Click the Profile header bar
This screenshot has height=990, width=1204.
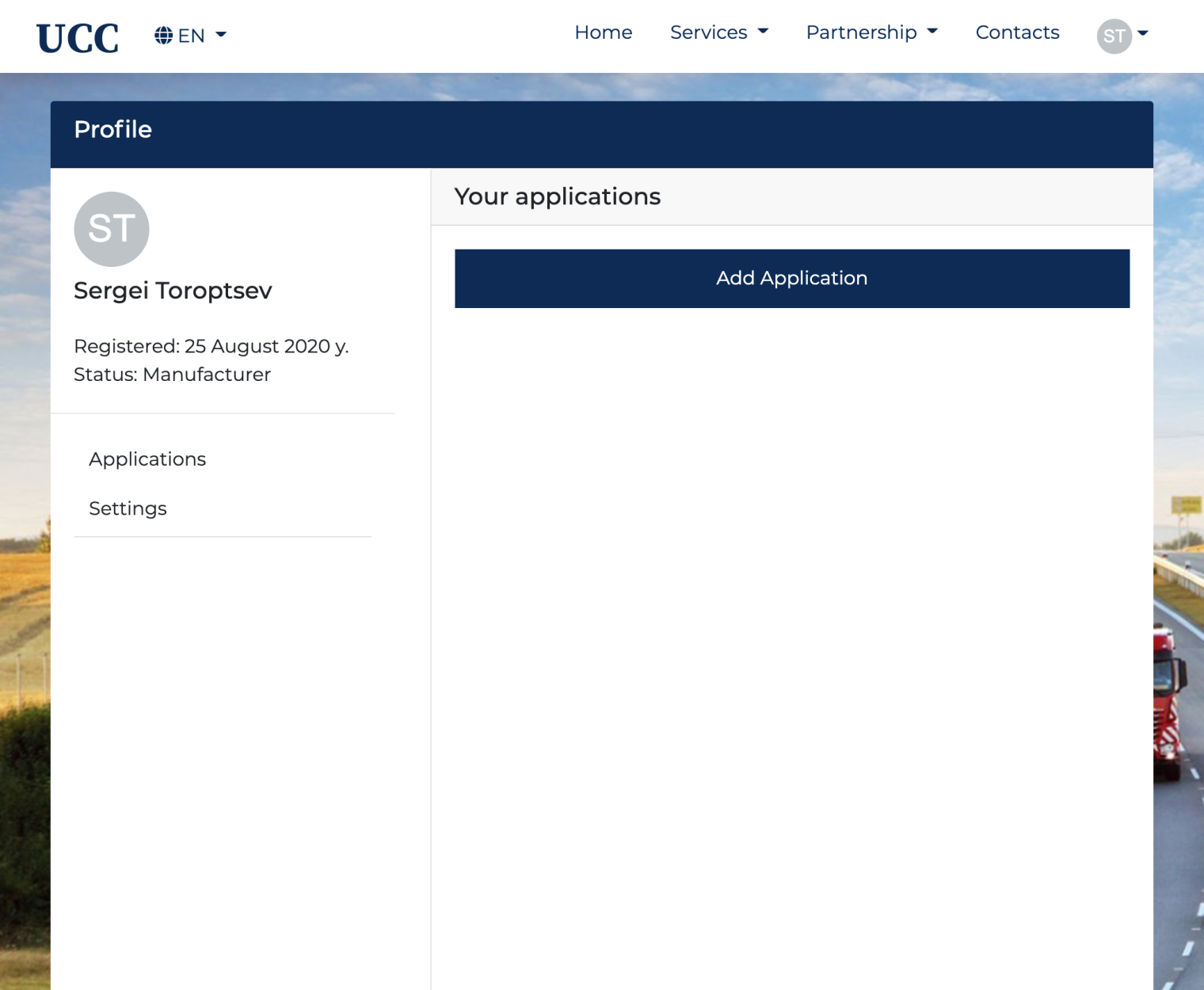click(113, 129)
